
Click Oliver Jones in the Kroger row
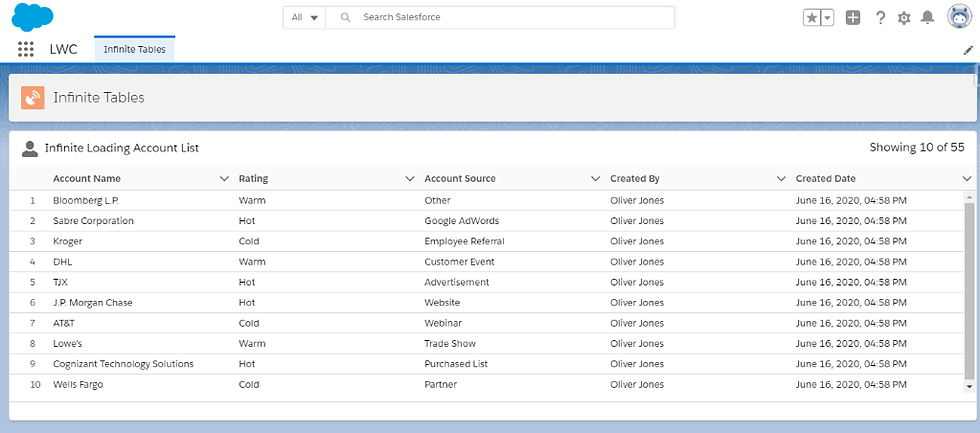(638, 241)
